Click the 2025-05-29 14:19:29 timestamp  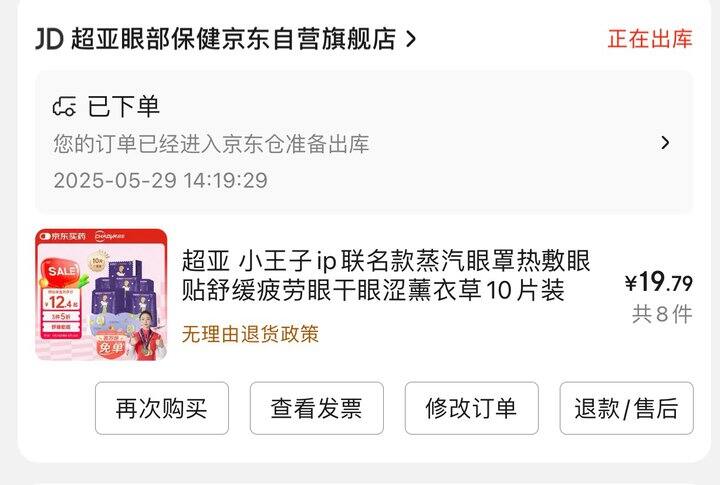(161, 180)
